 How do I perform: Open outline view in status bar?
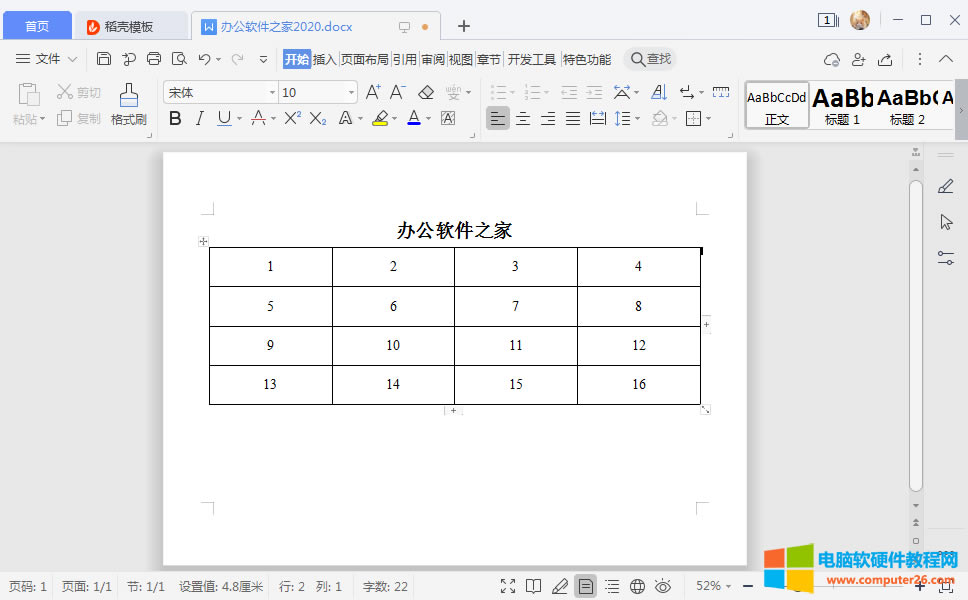pos(612,586)
